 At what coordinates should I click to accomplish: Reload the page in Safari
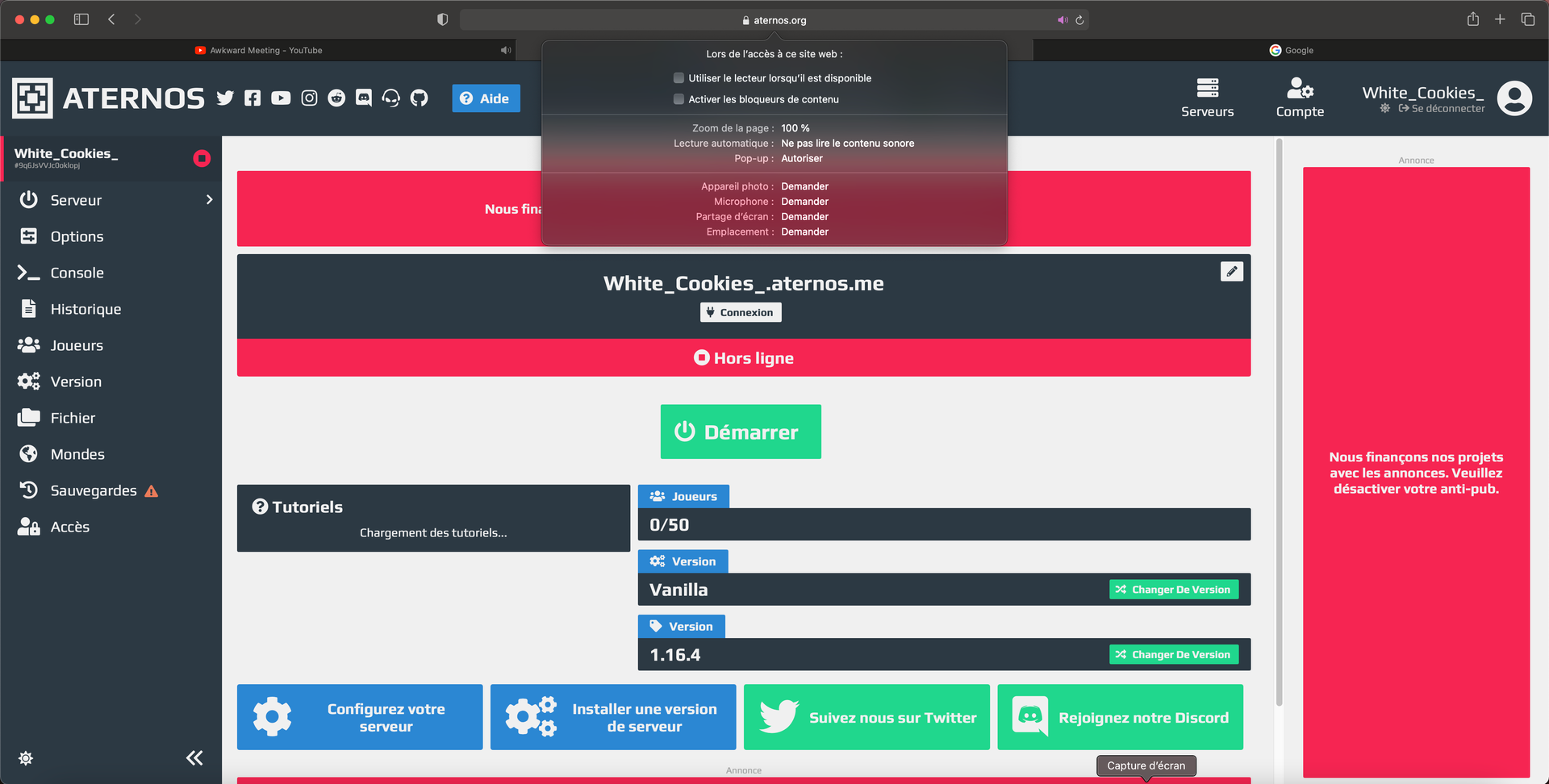(1079, 20)
